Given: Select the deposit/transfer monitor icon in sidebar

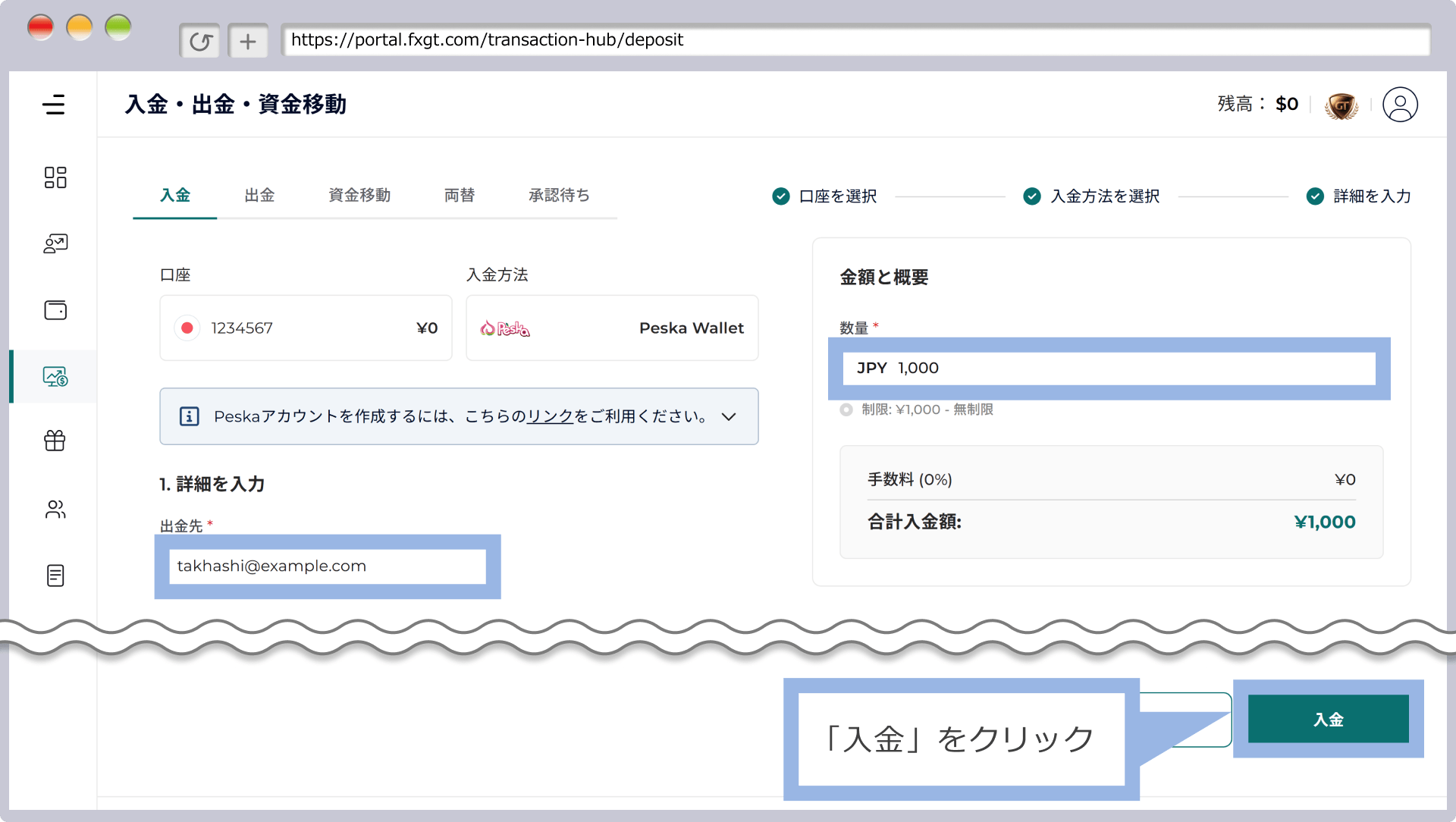Looking at the screenshot, I should 55,376.
